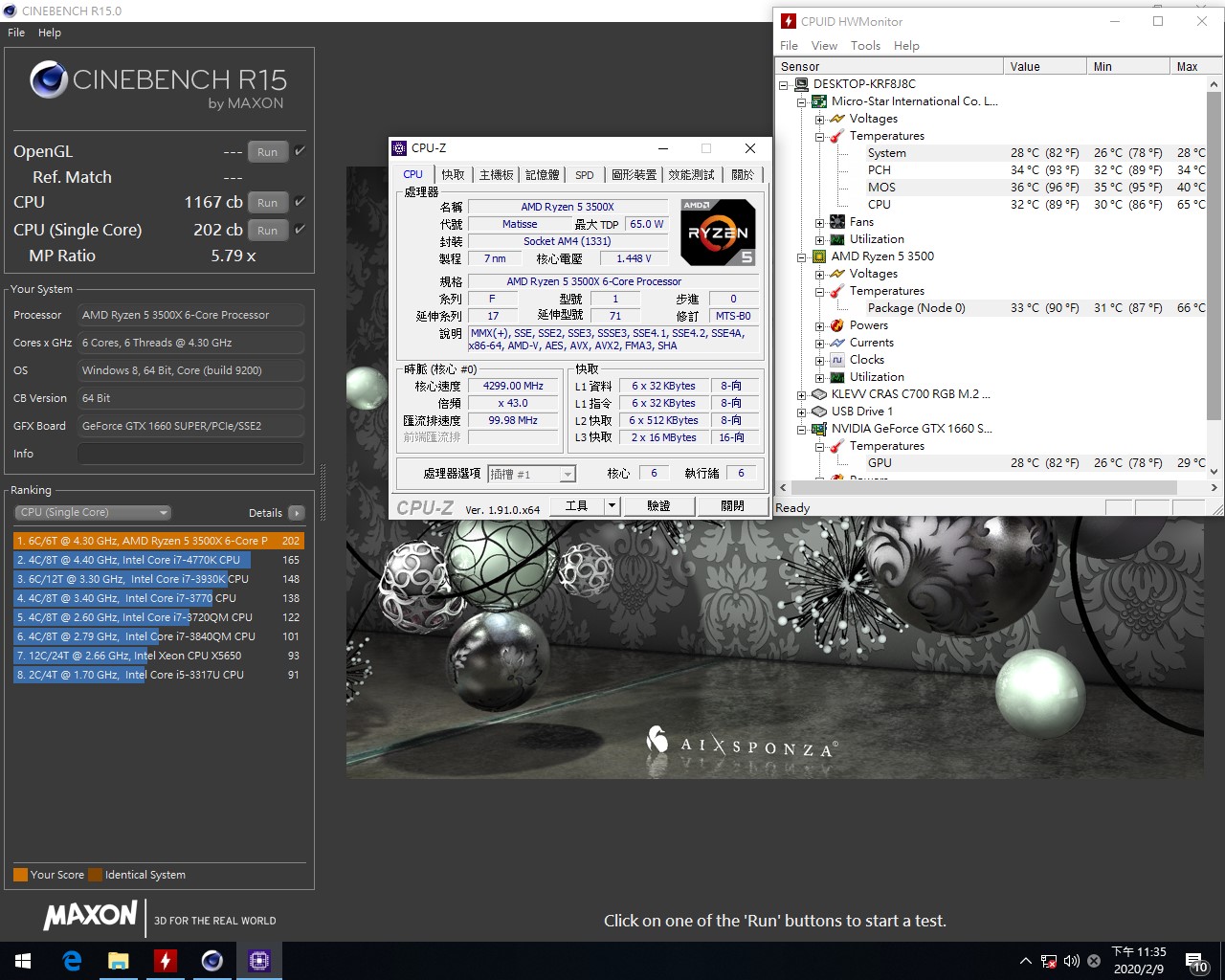Click the AMD Ryzen 5 3500 chip icon
Image resolution: width=1225 pixels, height=980 pixels.
click(x=819, y=256)
